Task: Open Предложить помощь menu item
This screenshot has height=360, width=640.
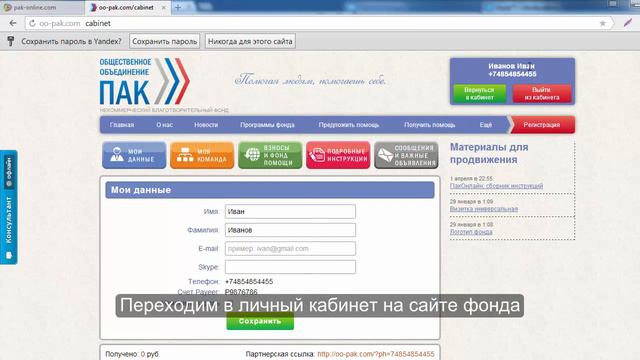Action: (x=349, y=125)
